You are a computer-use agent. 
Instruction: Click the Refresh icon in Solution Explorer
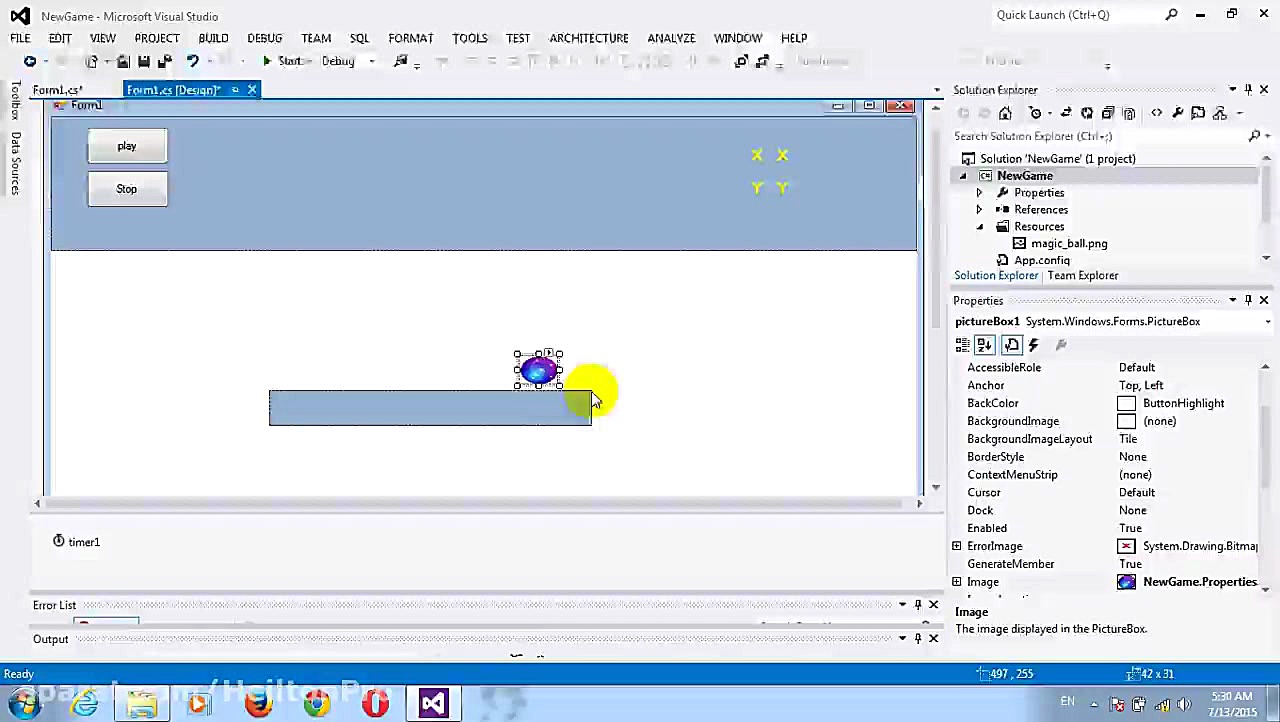(x=1087, y=113)
